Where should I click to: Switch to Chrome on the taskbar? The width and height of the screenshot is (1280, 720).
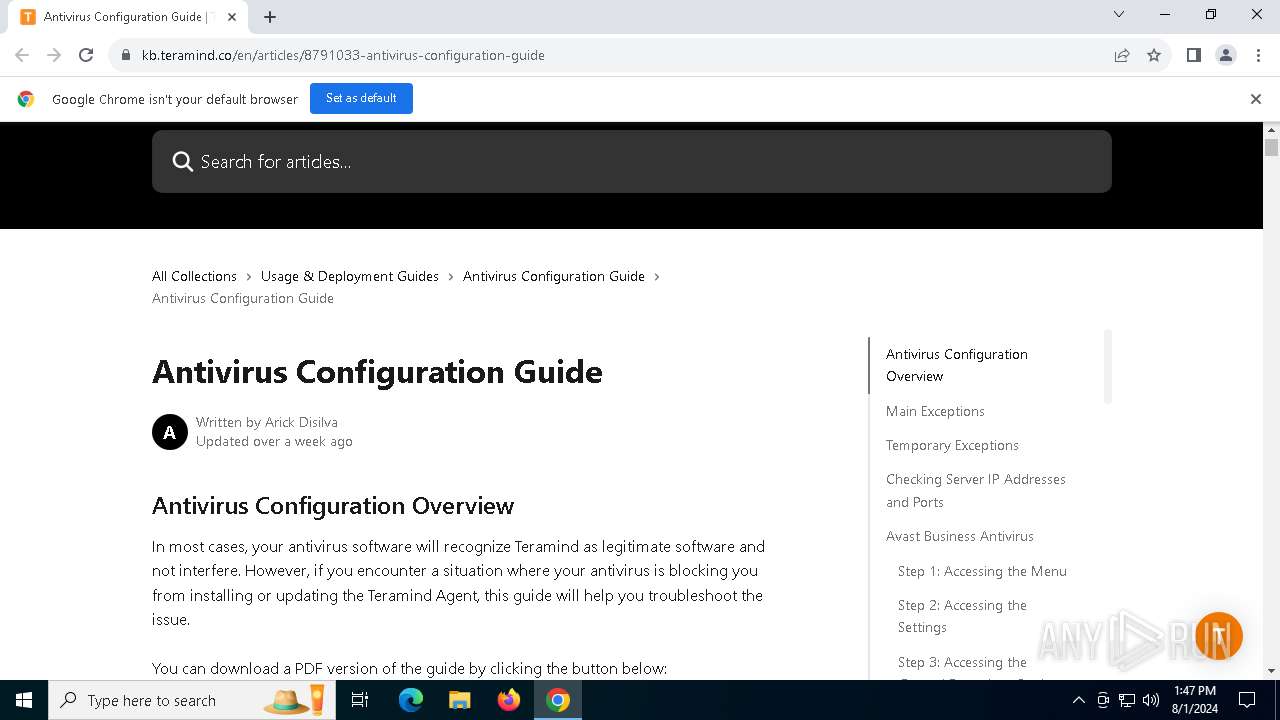[x=558, y=700]
